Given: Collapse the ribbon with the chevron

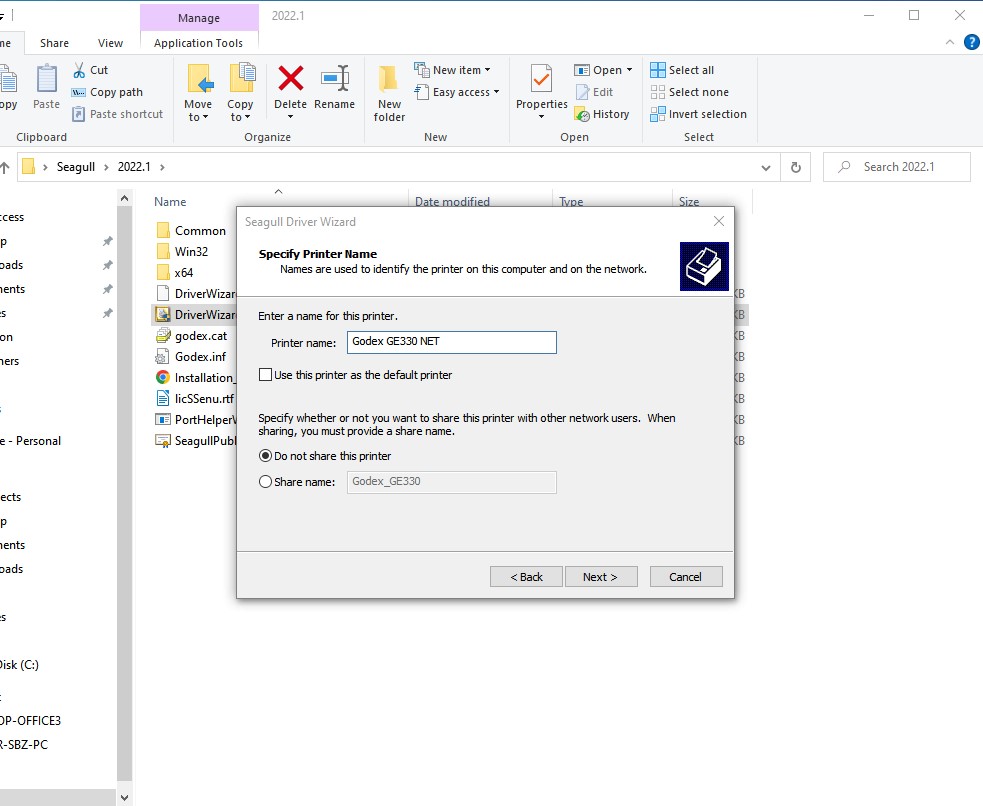Looking at the screenshot, I should [950, 43].
